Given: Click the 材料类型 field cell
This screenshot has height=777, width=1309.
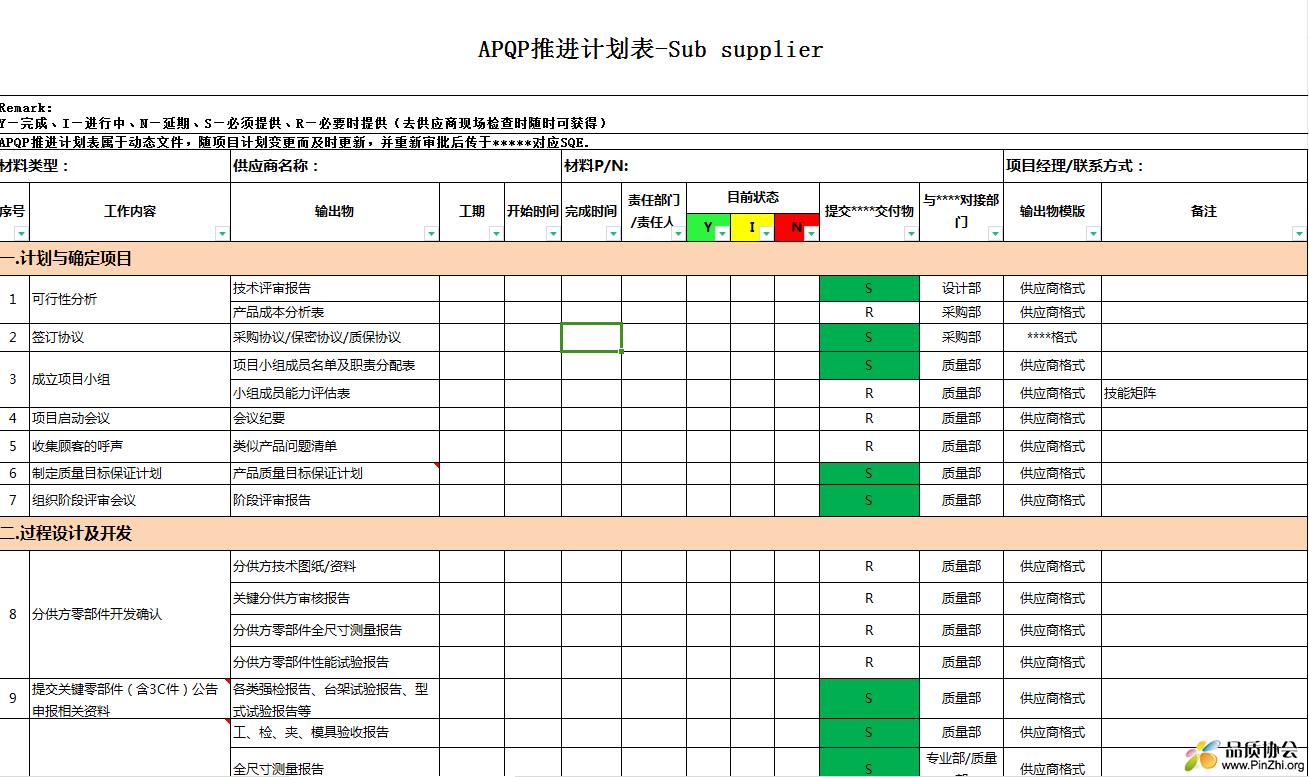Looking at the screenshot, I should tap(115, 166).
